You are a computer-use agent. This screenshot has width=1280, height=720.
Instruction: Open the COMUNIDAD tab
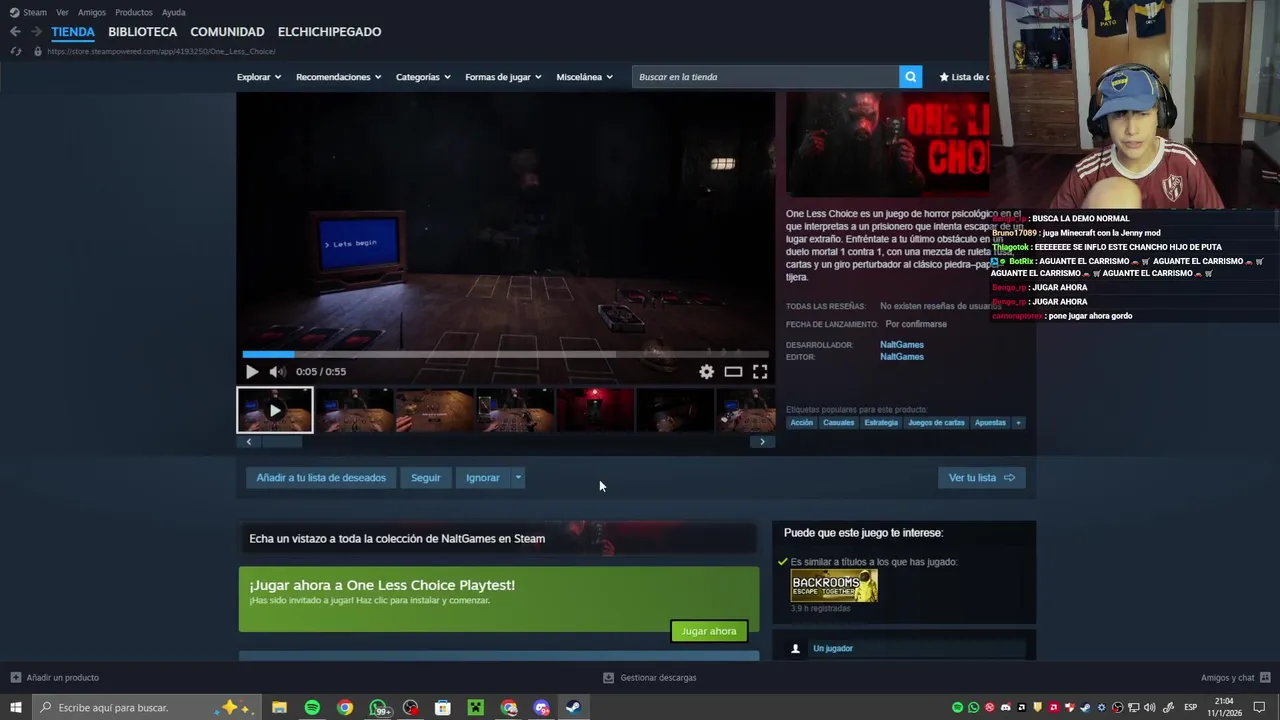tap(227, 32)
